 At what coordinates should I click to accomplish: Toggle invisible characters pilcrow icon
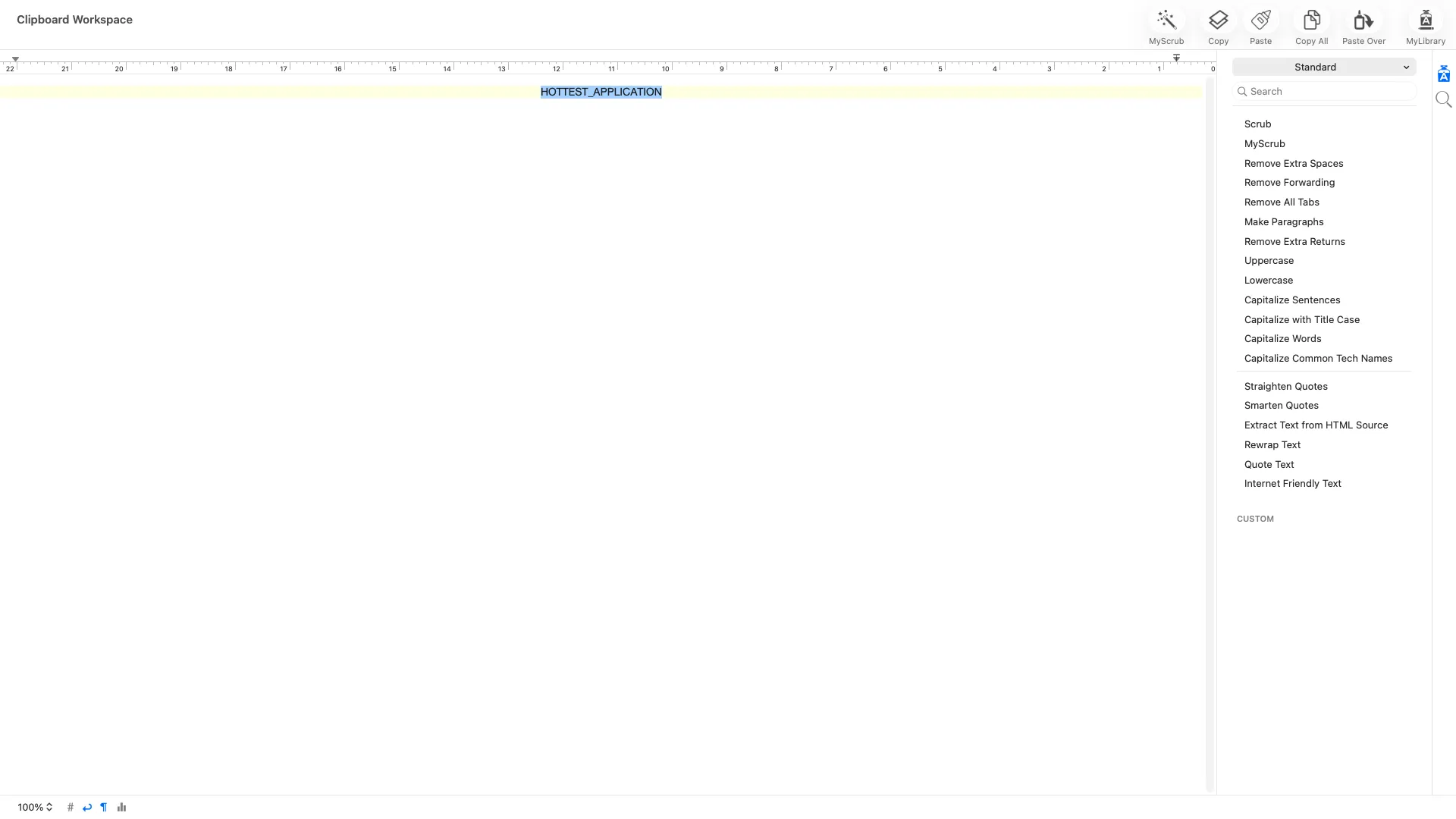(x=104, y=807)
